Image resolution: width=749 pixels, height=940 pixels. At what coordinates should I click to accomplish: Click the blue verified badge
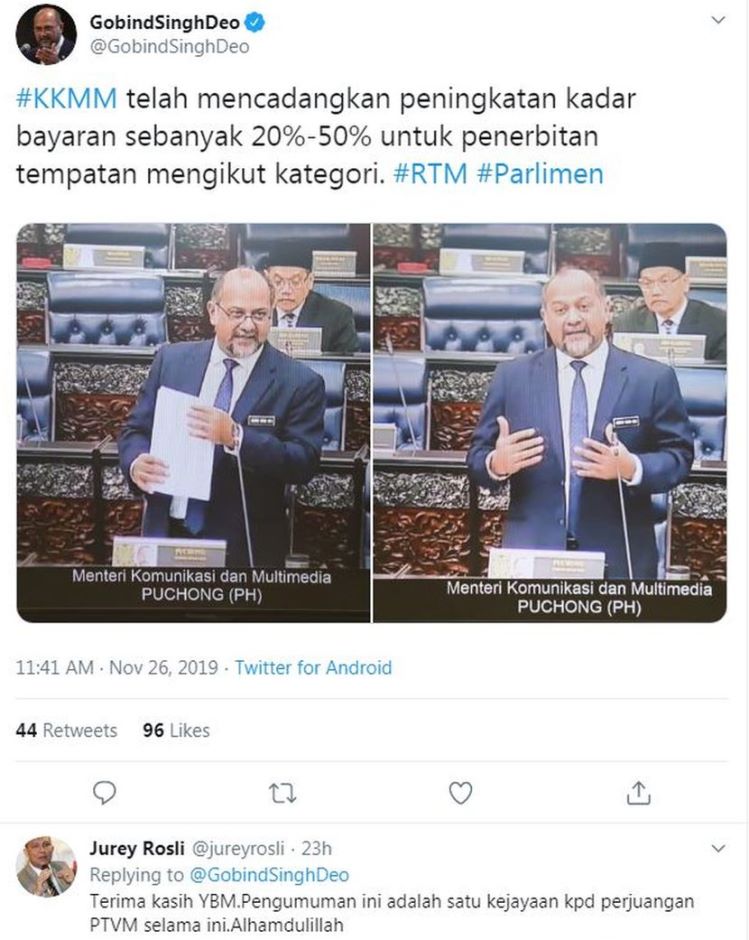click(255, 23)
